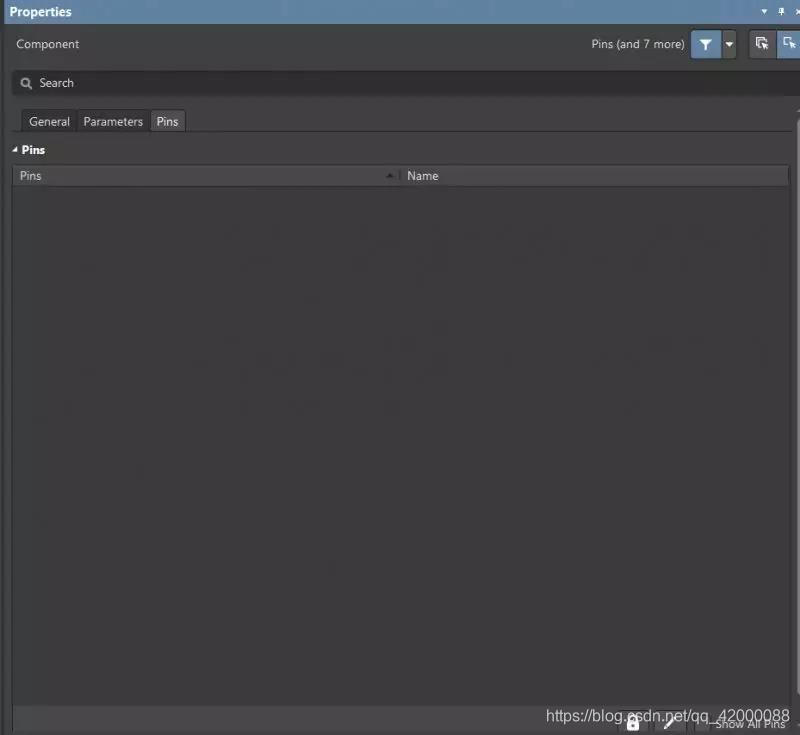Toggle the Show All Pins option
Screen dimensions: 800x735
(749, 724)
